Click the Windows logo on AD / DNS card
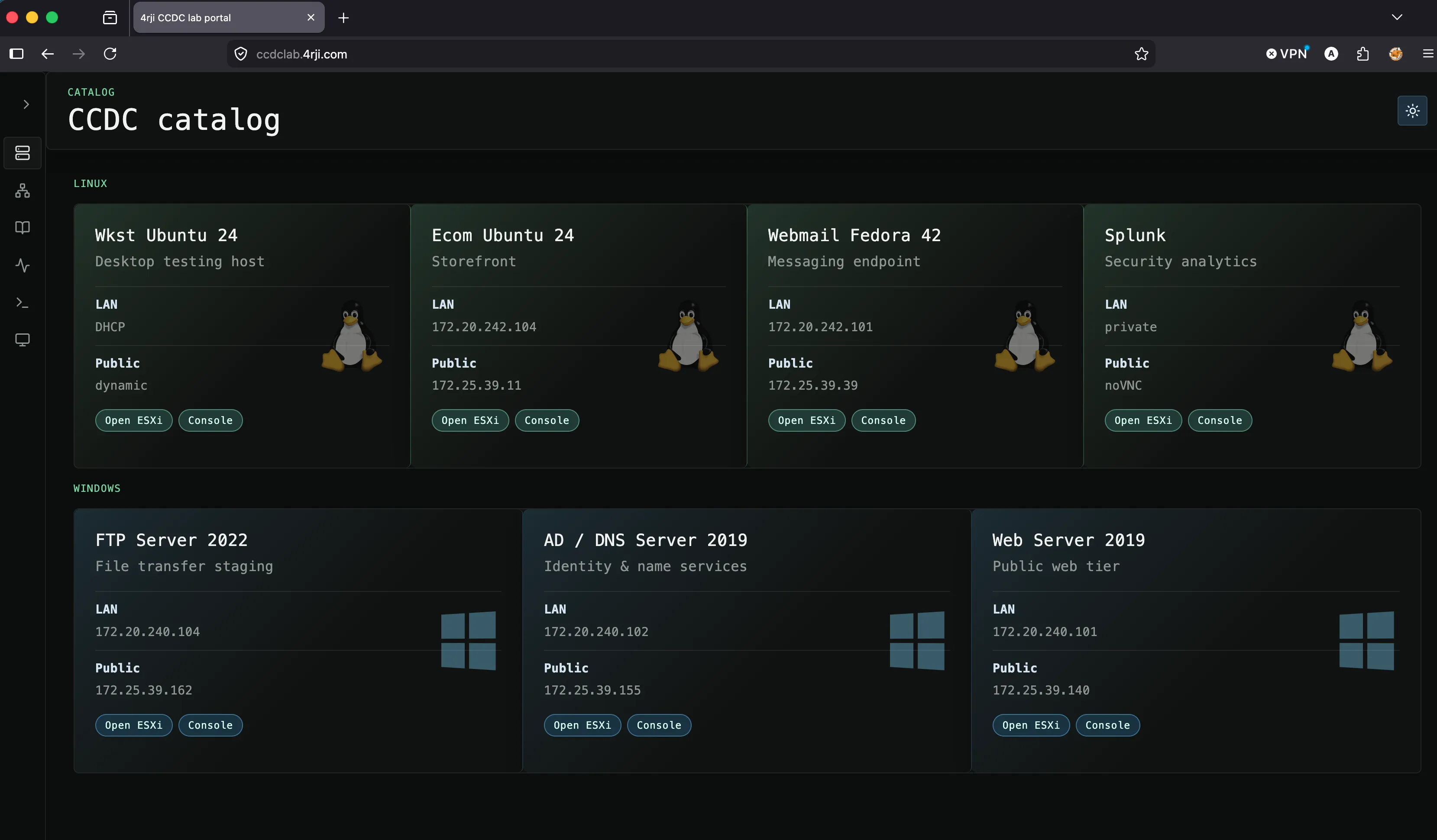 917,640
